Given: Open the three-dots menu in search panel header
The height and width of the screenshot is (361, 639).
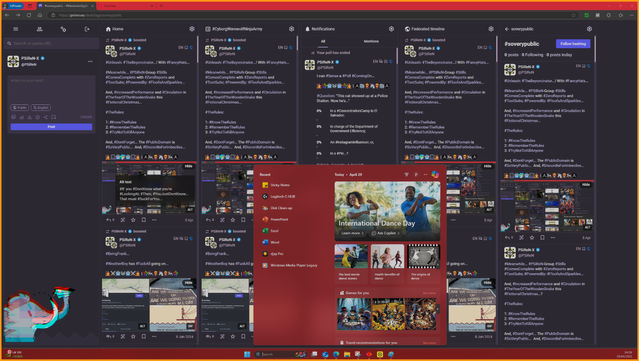Looking at the screenshot, I should point(425,174).
